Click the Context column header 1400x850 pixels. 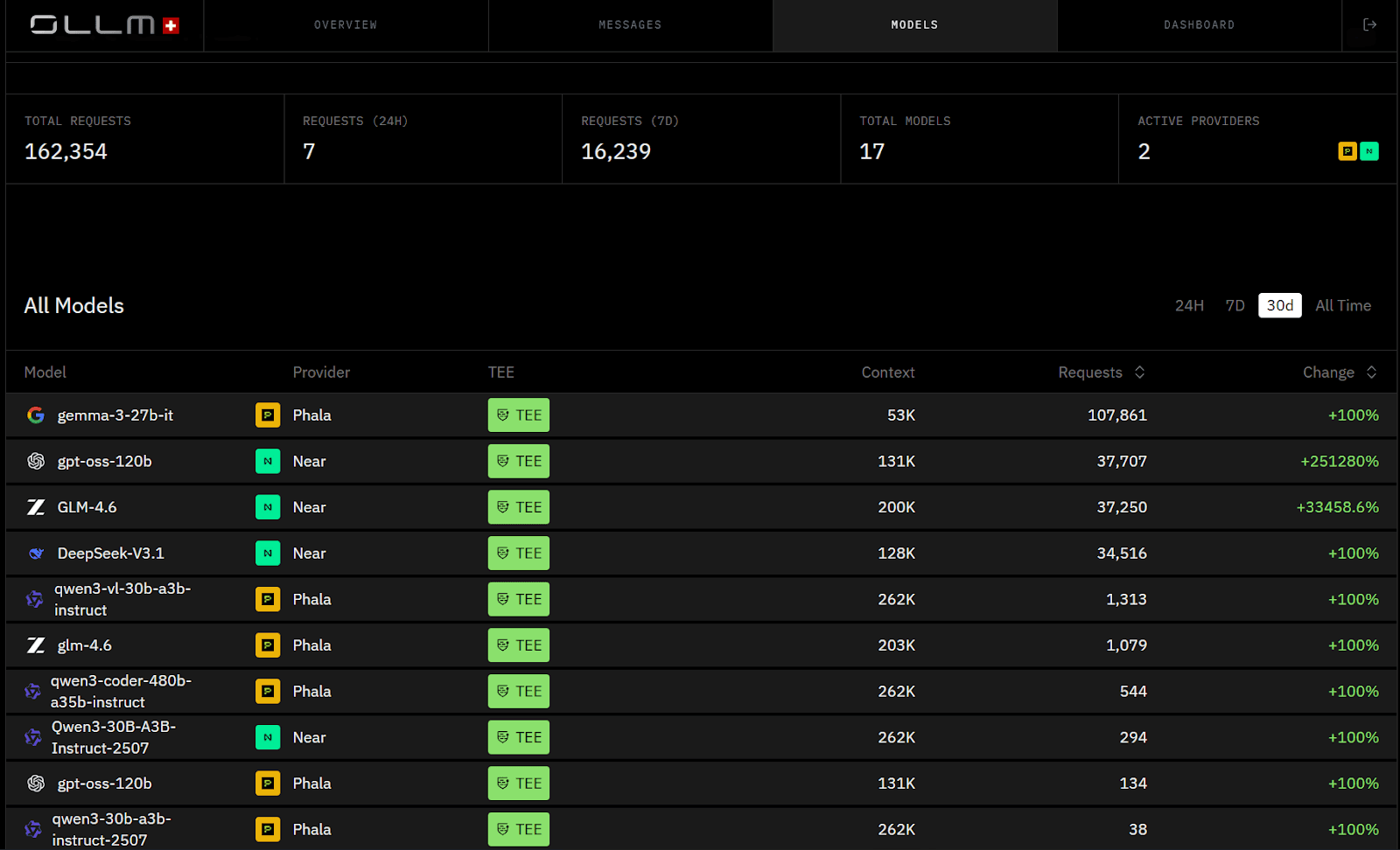pyautogui.click(x=888, y=373)
